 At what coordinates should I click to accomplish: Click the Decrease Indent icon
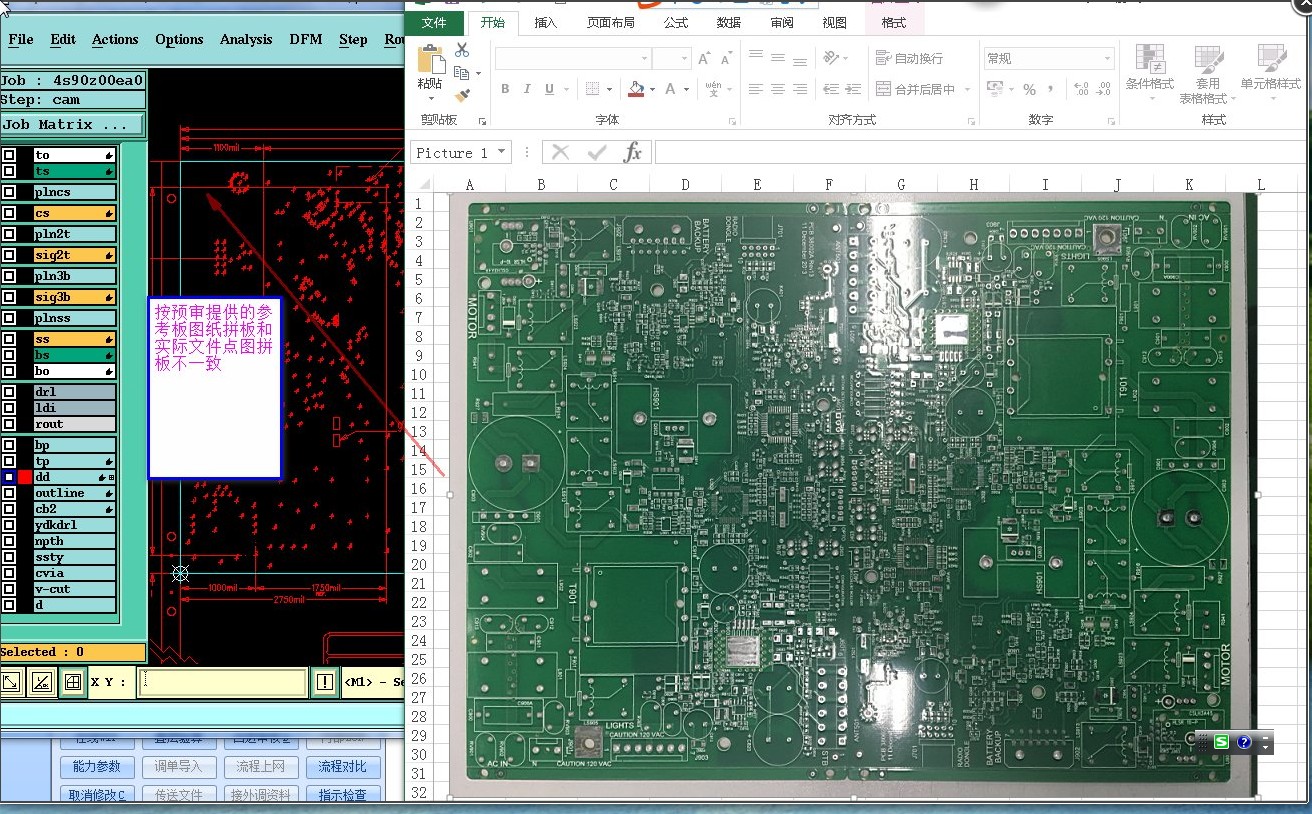click(x=831, y=89)
